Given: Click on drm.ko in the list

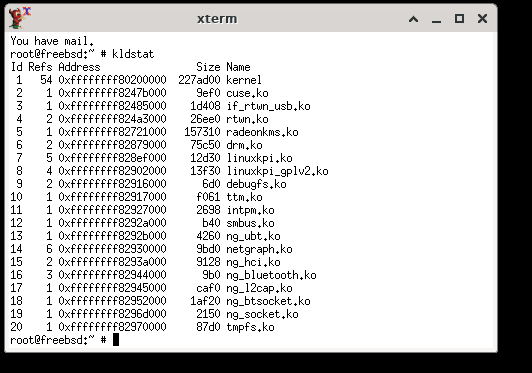Looking at the screenshot, I should coord(244,145).
